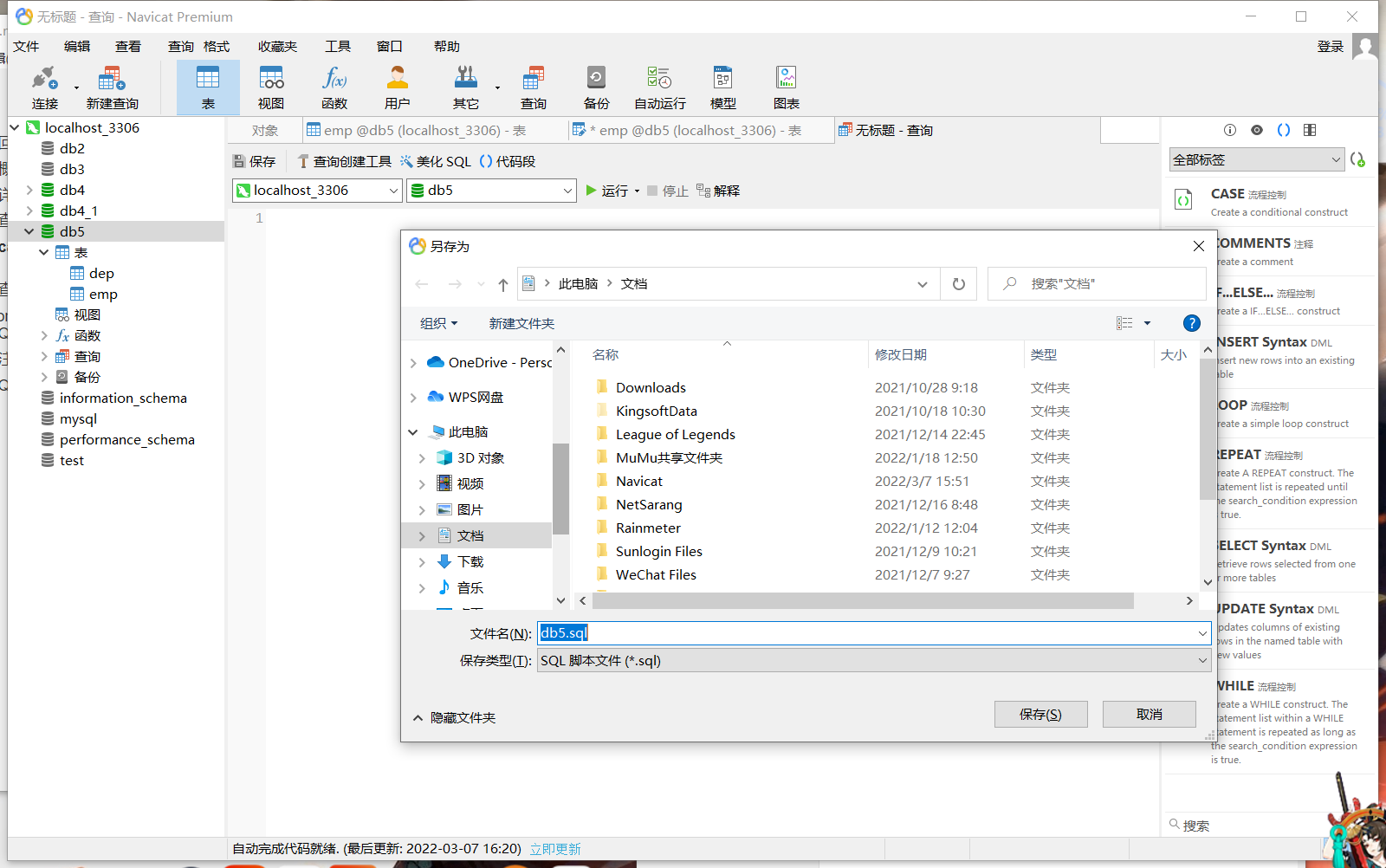This screenshot has height=868, width=1386.
Task: Click 美化 SQL beautify tool
Action: (x=435, y=161)
